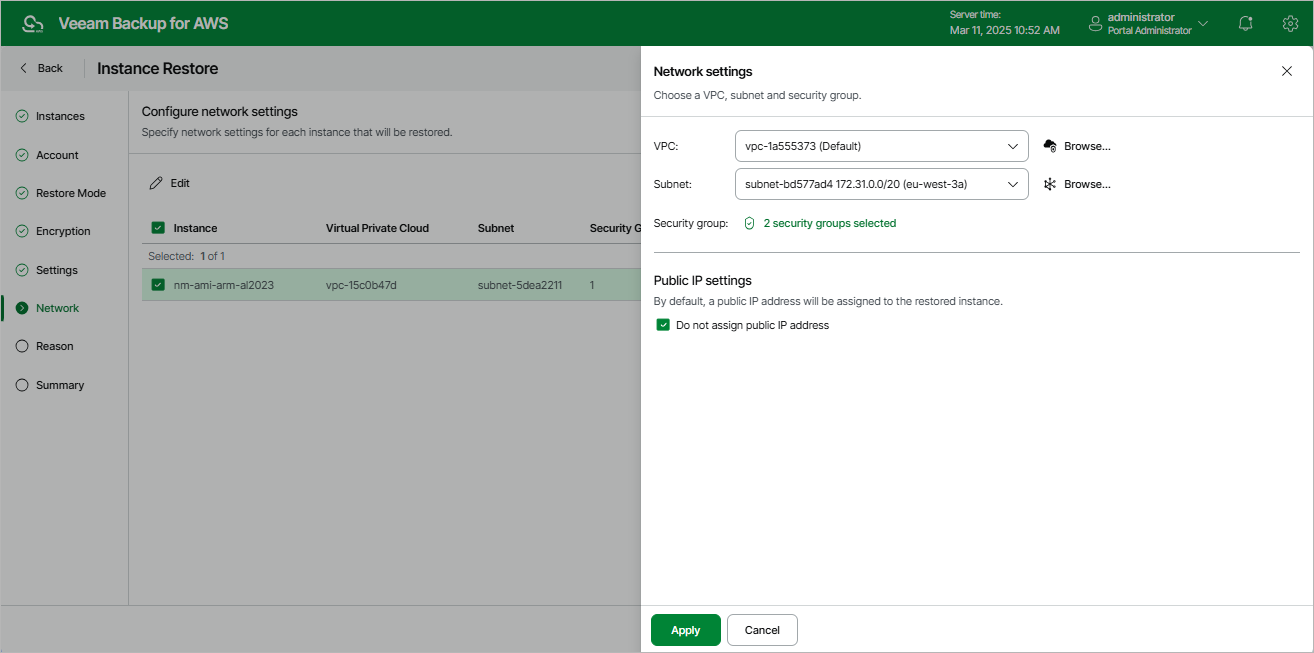Click the Subnet Browse network icon

[x=1050, y=184]
